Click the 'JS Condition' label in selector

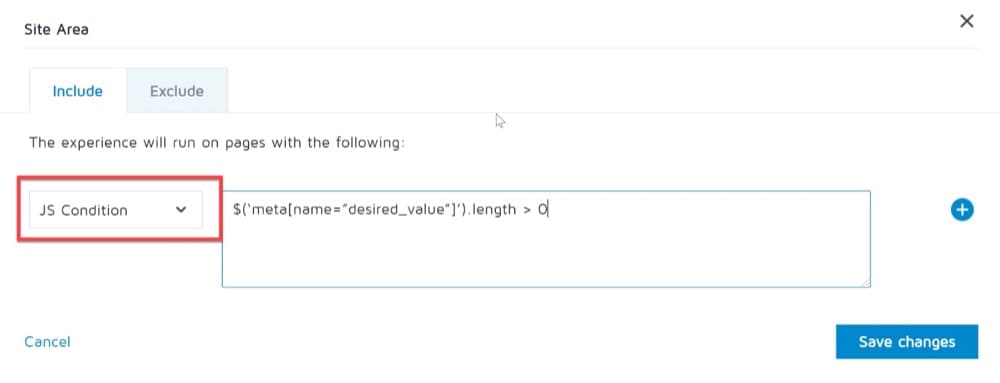(83, 210)
